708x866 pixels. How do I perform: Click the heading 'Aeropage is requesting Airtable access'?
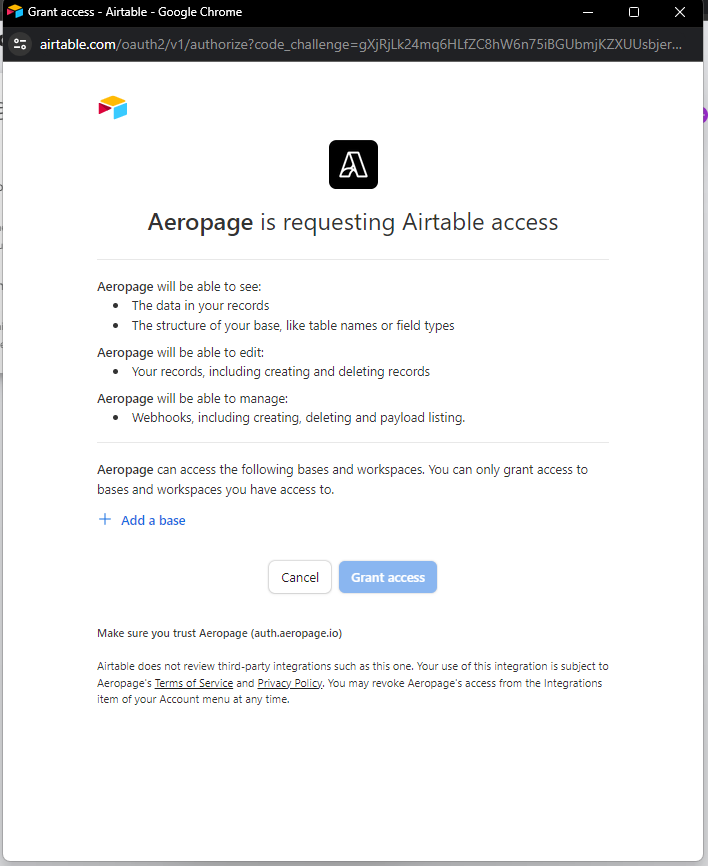click(x=353, y=222)
